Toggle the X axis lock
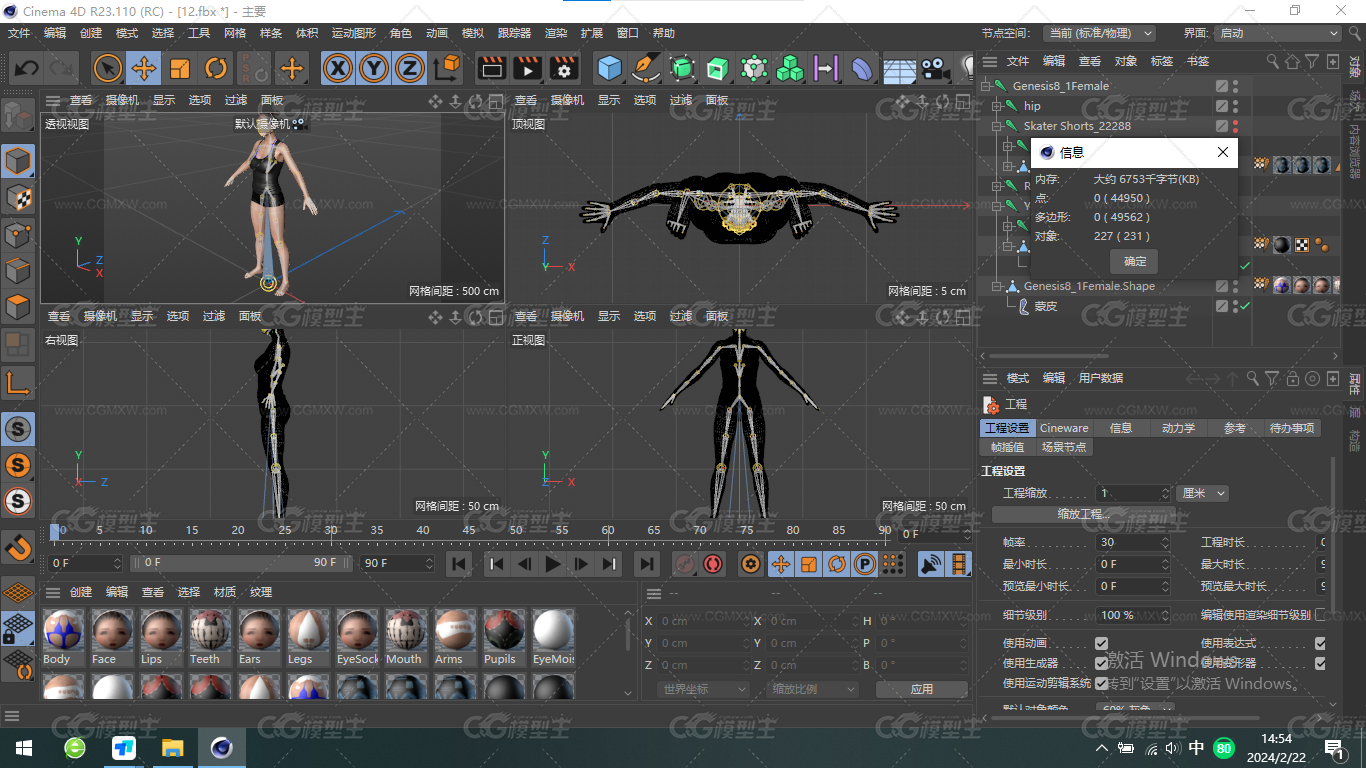This screenshot has height=768, width=1366. 339,68
